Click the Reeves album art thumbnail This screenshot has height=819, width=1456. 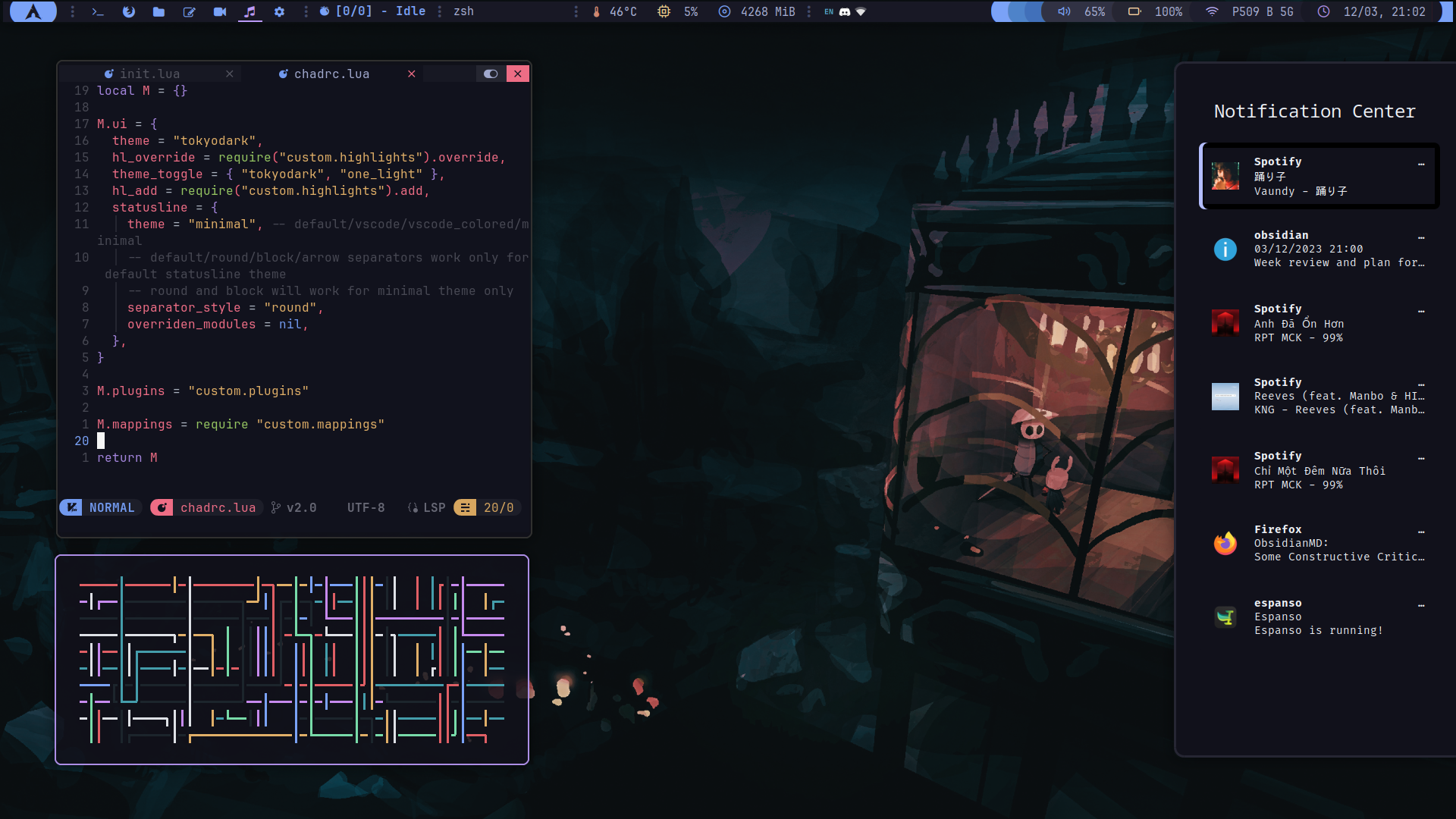[1225, 396]
